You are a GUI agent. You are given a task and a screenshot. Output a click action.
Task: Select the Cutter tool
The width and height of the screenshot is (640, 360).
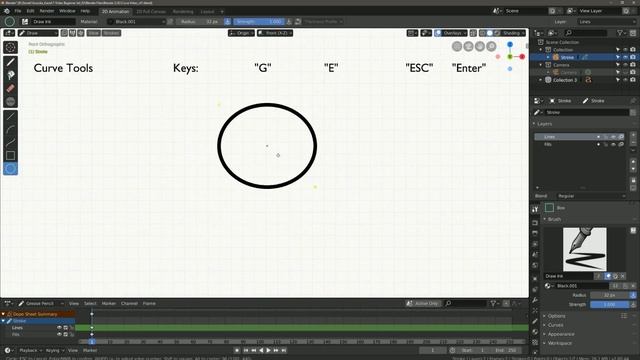pyautogui.click(x=11, y=101)
